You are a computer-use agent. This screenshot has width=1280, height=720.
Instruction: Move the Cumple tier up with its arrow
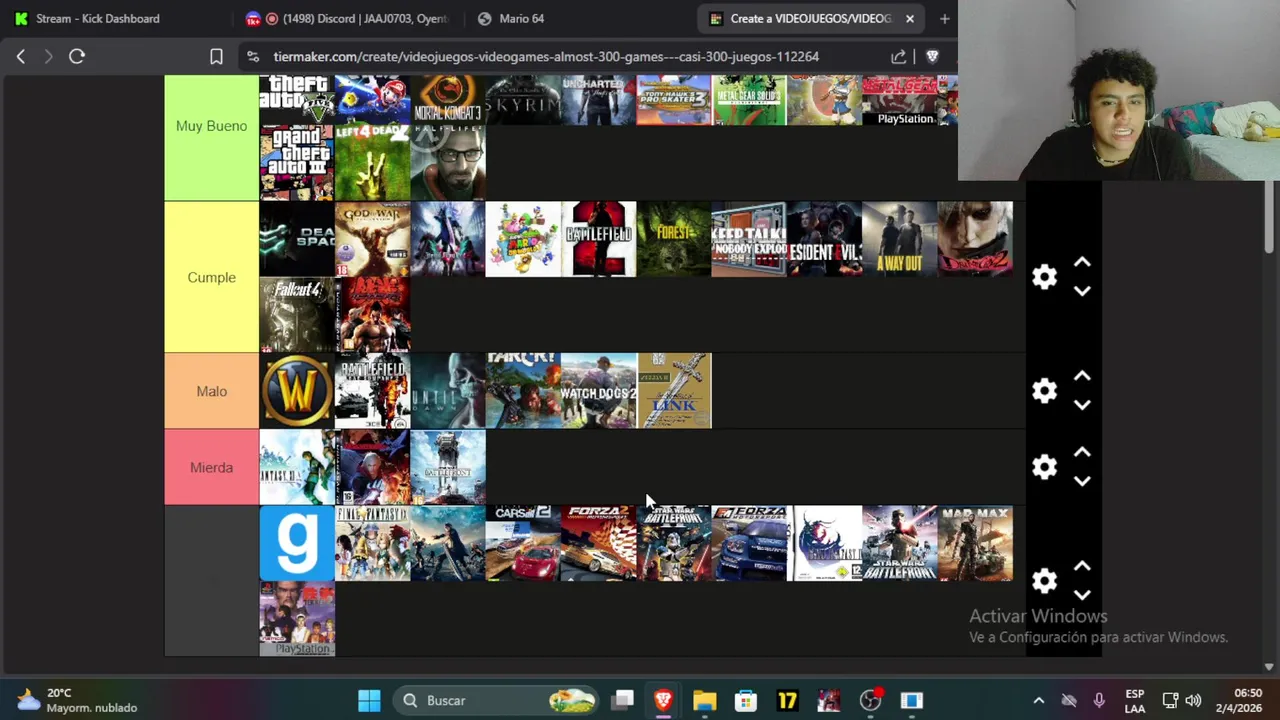[x=1082, y=262]
